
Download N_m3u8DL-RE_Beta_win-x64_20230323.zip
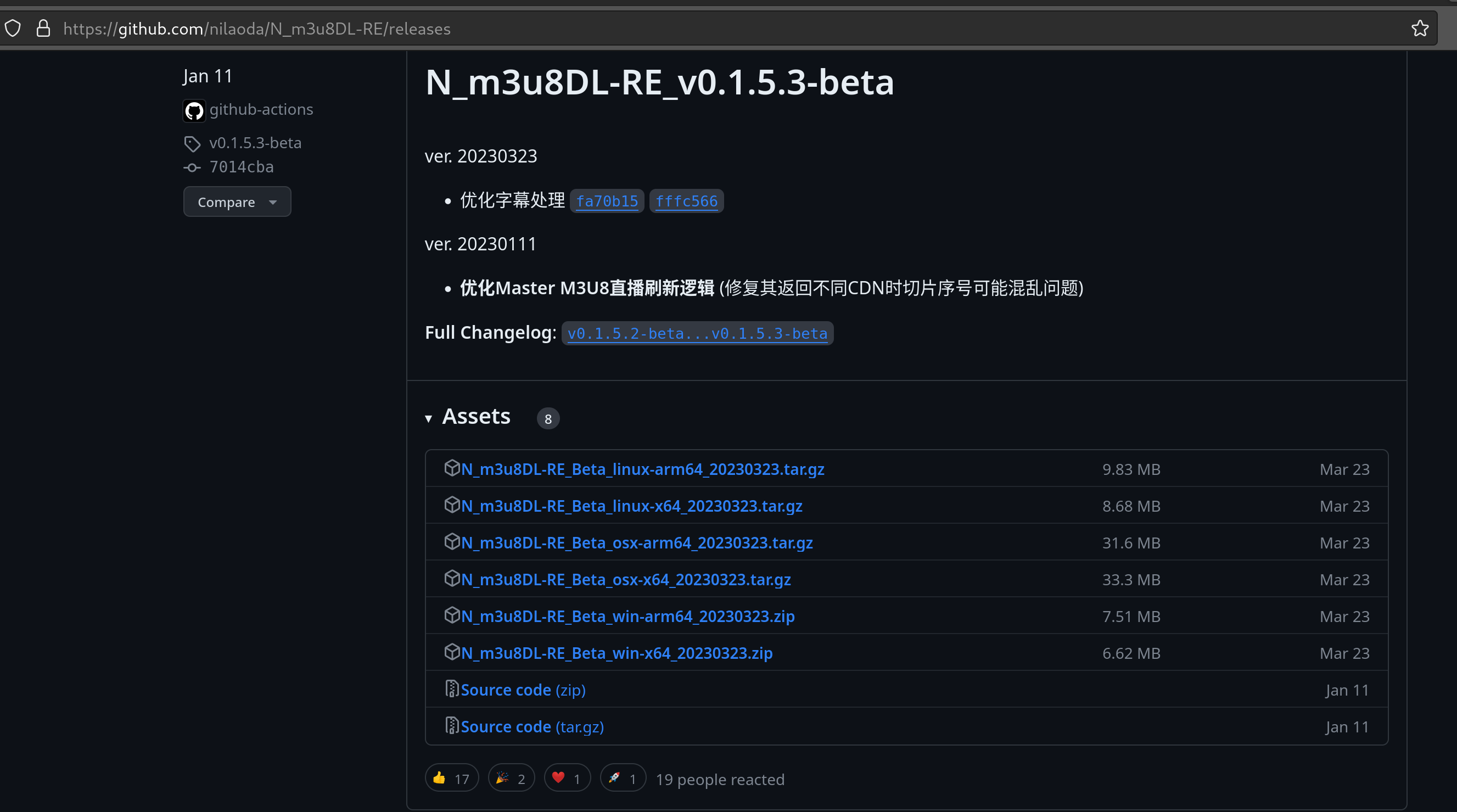pyautogui.click(x=617, y=653)
